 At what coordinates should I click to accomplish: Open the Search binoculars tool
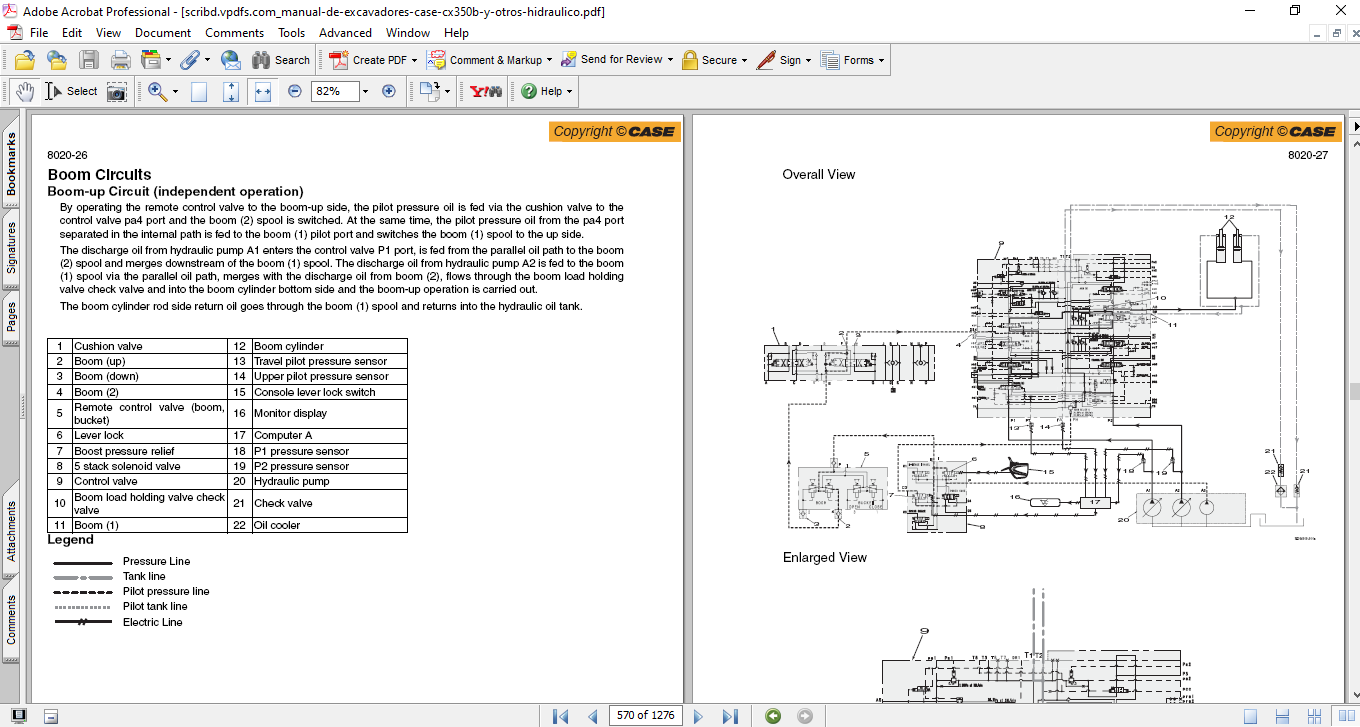coord(280,60)
